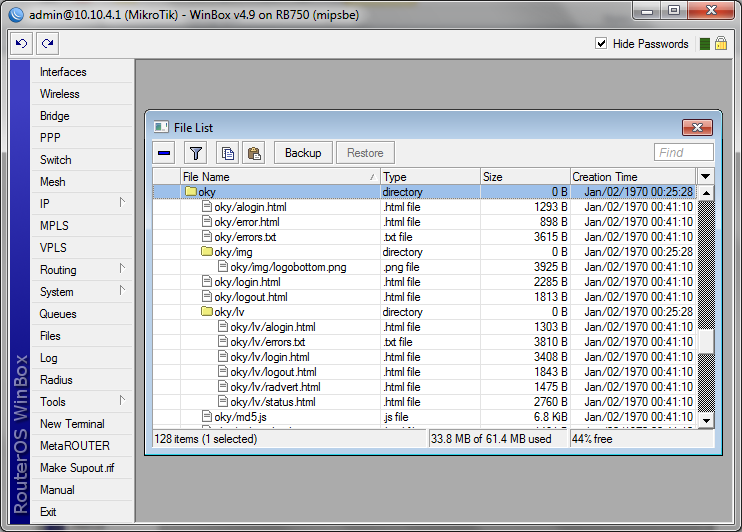The image size is (742, 532).
Task: Open the filter funnel icon
Action: [195, 153]
